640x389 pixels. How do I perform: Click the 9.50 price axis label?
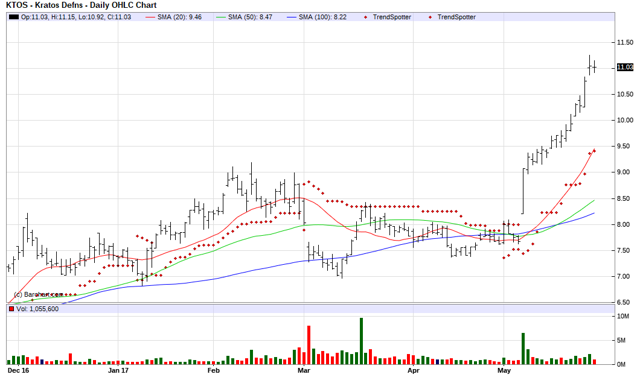pyautogui.click(x=625, y=146)
